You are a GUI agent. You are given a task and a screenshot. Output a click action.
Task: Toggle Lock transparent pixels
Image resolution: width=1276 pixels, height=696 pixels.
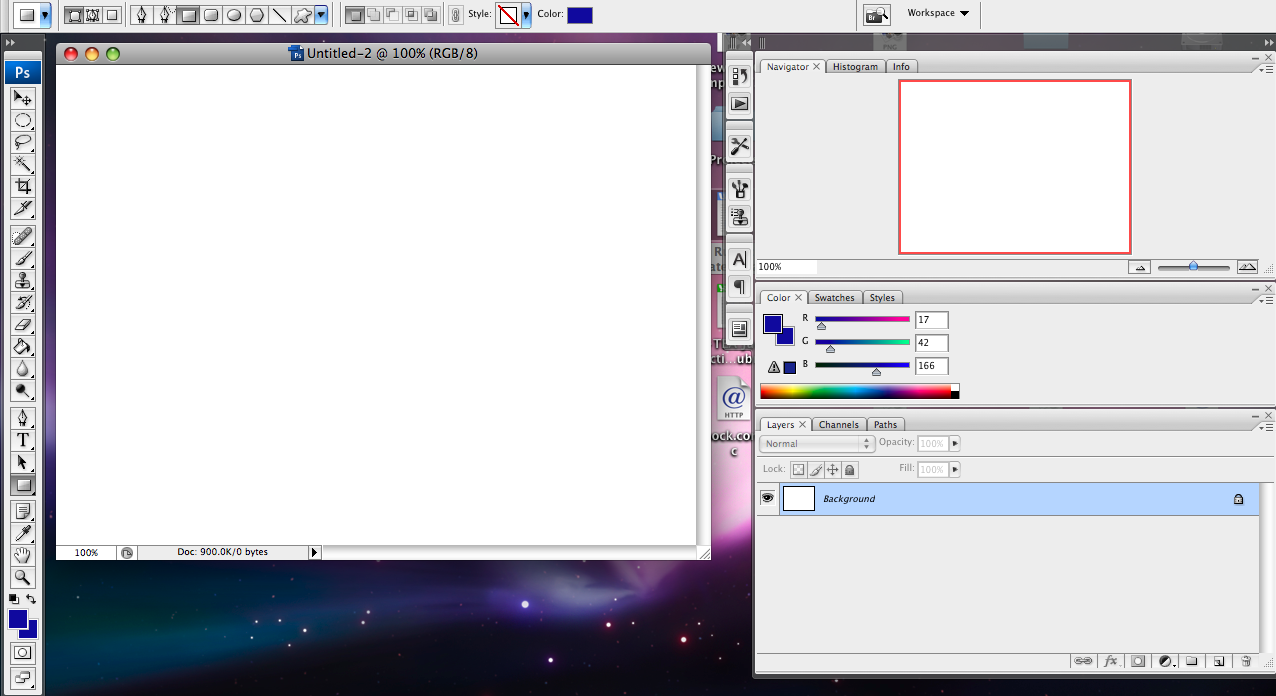coord(799,469)
